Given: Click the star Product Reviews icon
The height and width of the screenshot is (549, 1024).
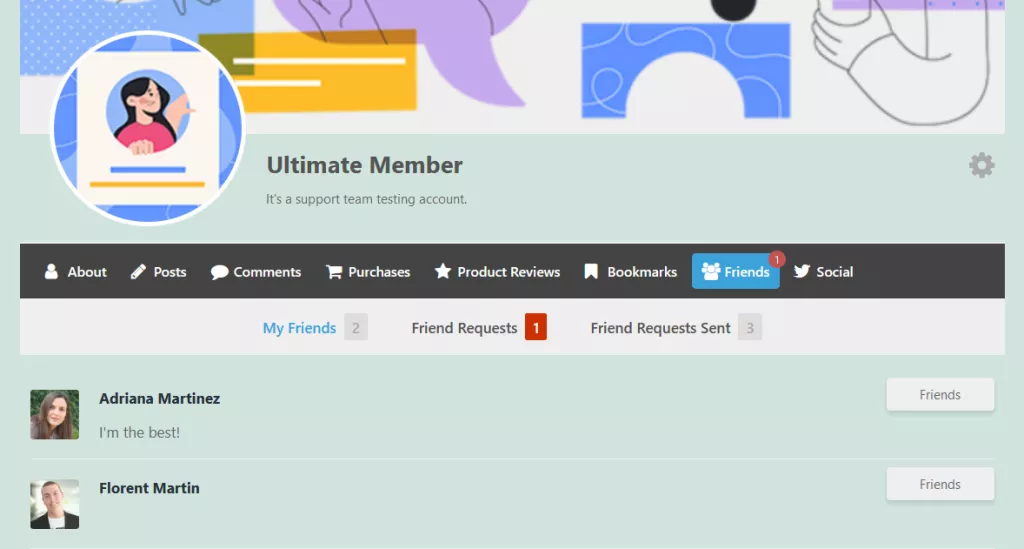Looking at the screenshot, I should [x=443, y=272].
